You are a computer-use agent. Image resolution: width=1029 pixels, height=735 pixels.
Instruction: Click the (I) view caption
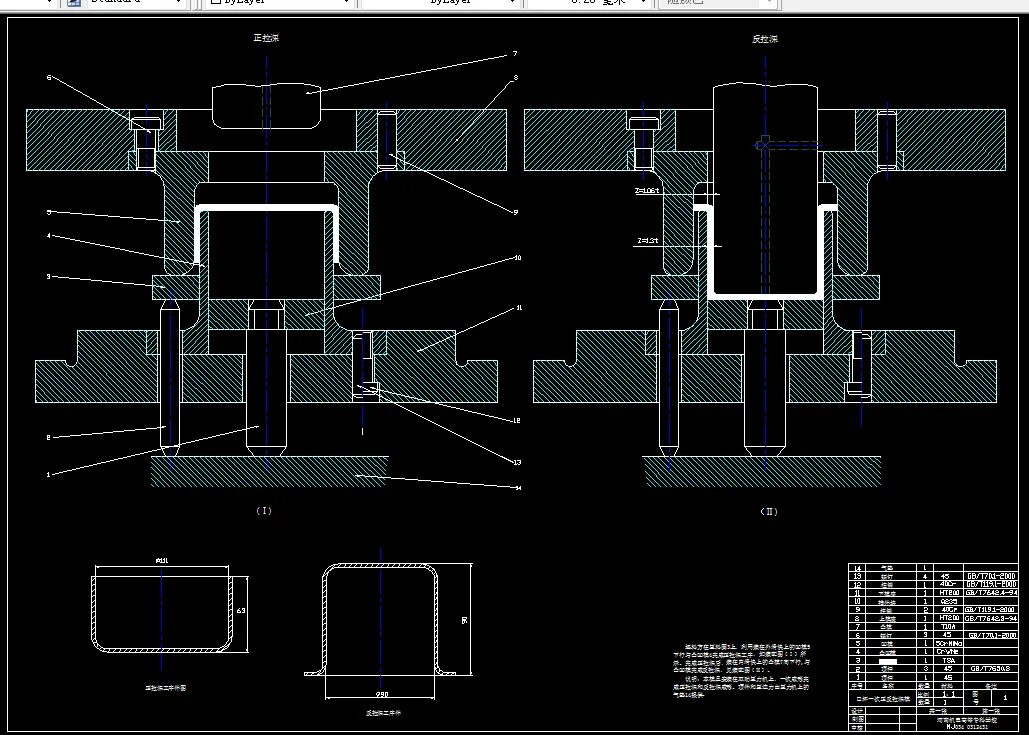[264, 511]
